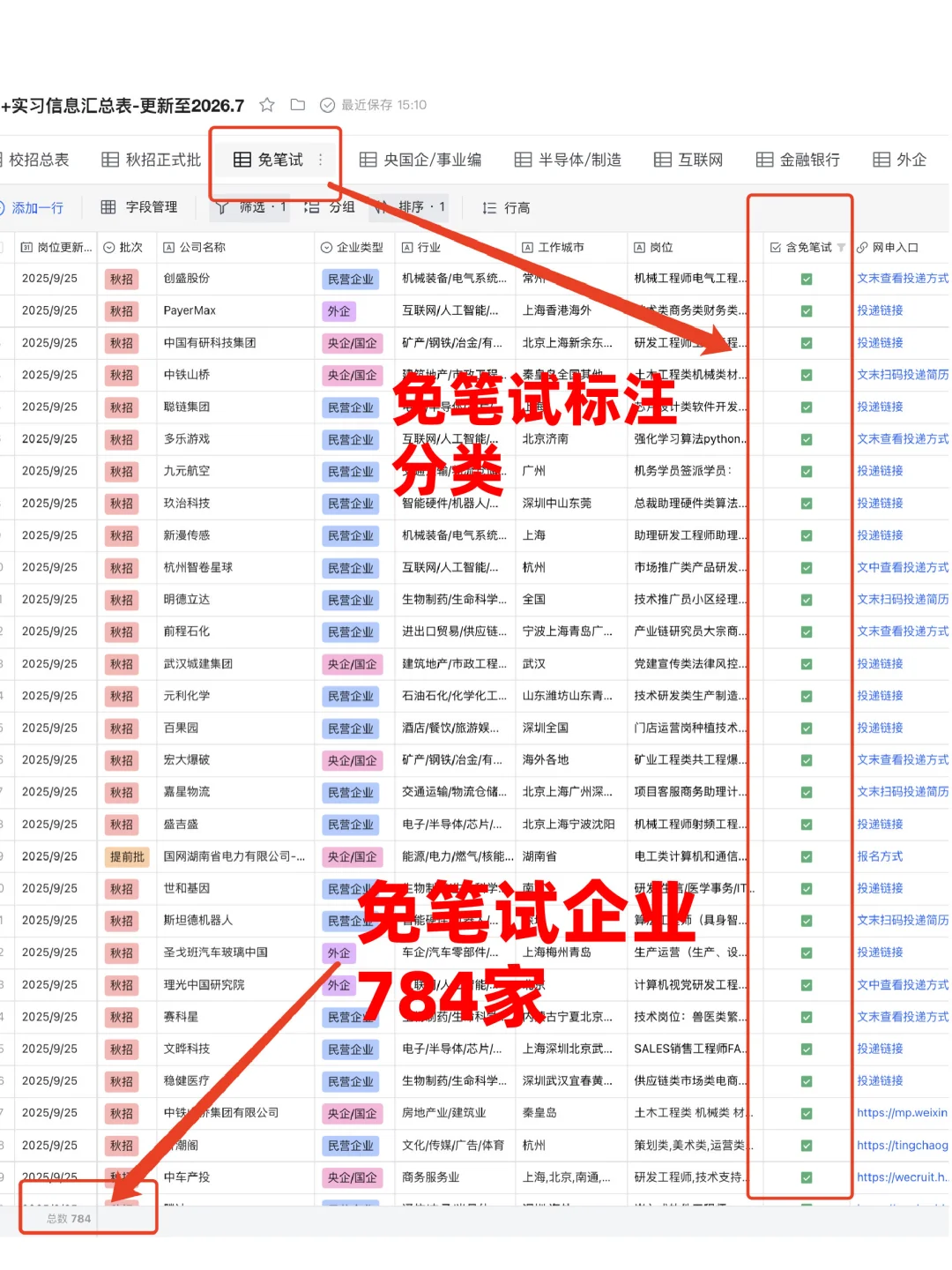Toggle 含免笔试 checkbox for 玖治科技
Screen dimensions: 952x1270
(x=807, y=504)
